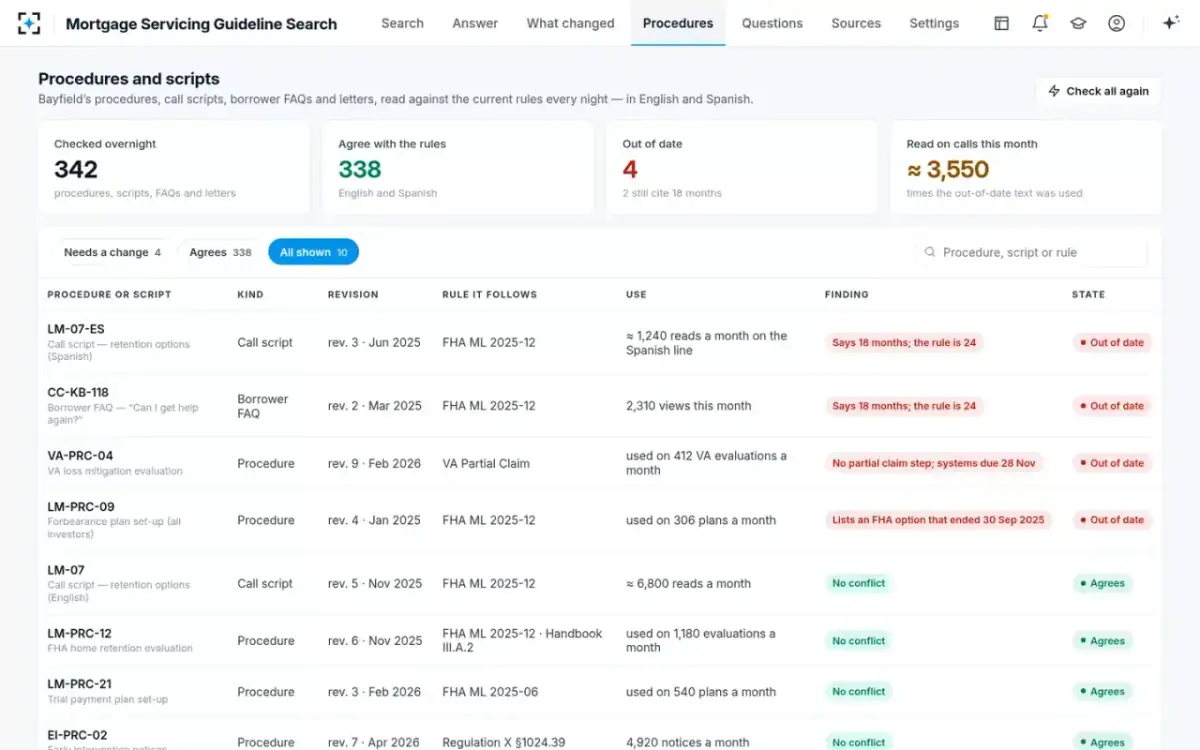Click the finding for VA-PRC-04
Viewport: 1200px width, 750px height.
934,463
